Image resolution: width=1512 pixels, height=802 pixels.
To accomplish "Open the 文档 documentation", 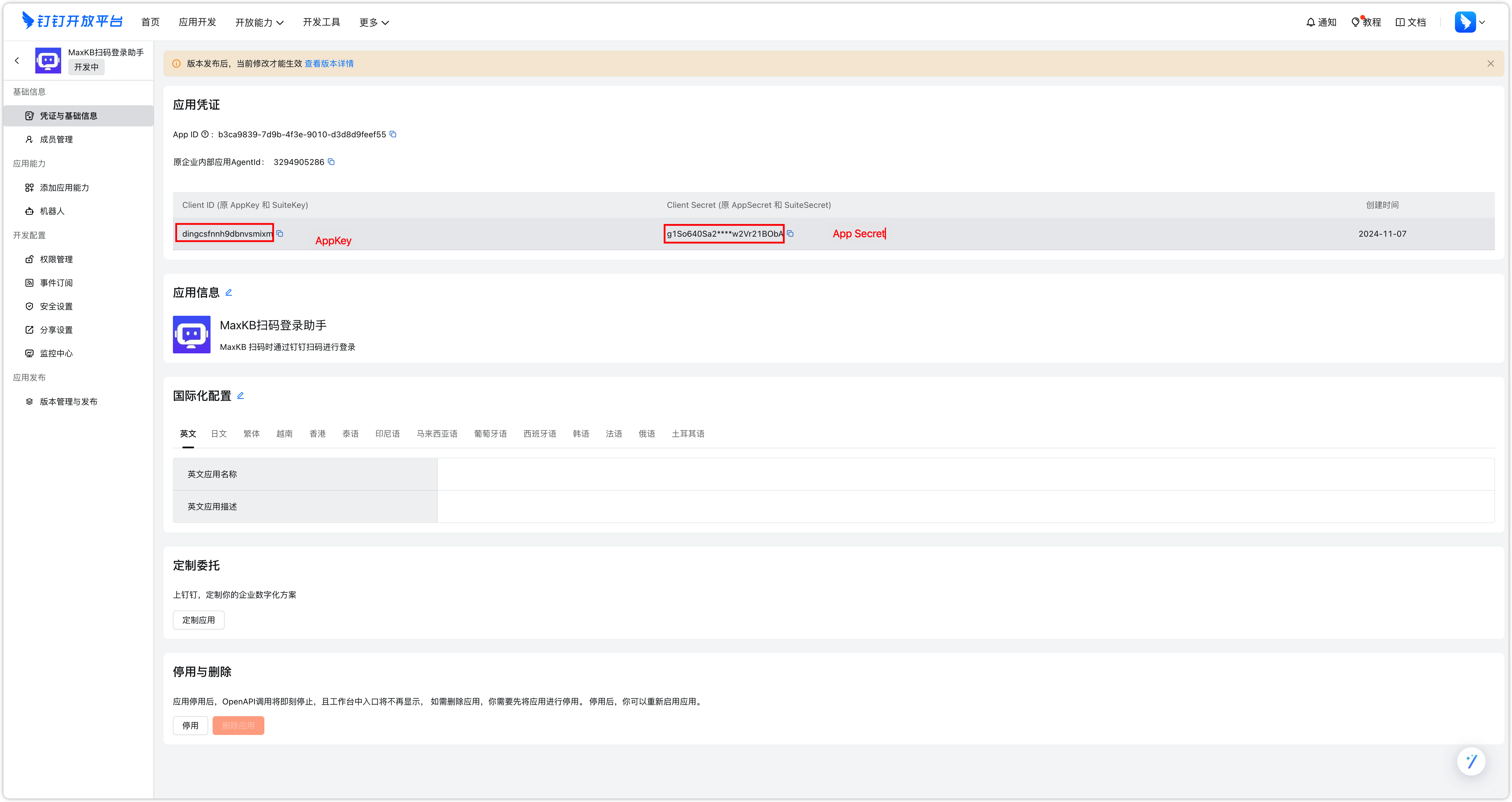I will pyautogui.click(x=1411, y=22).
